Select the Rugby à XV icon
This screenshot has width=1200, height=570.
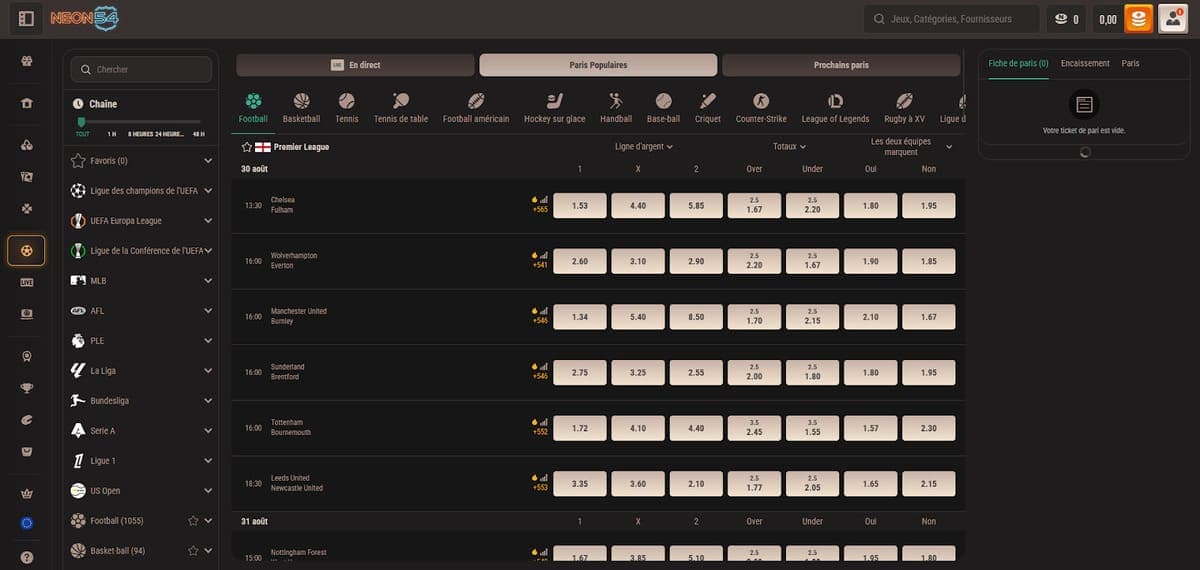pyautogui.click(x=904, y=101)
